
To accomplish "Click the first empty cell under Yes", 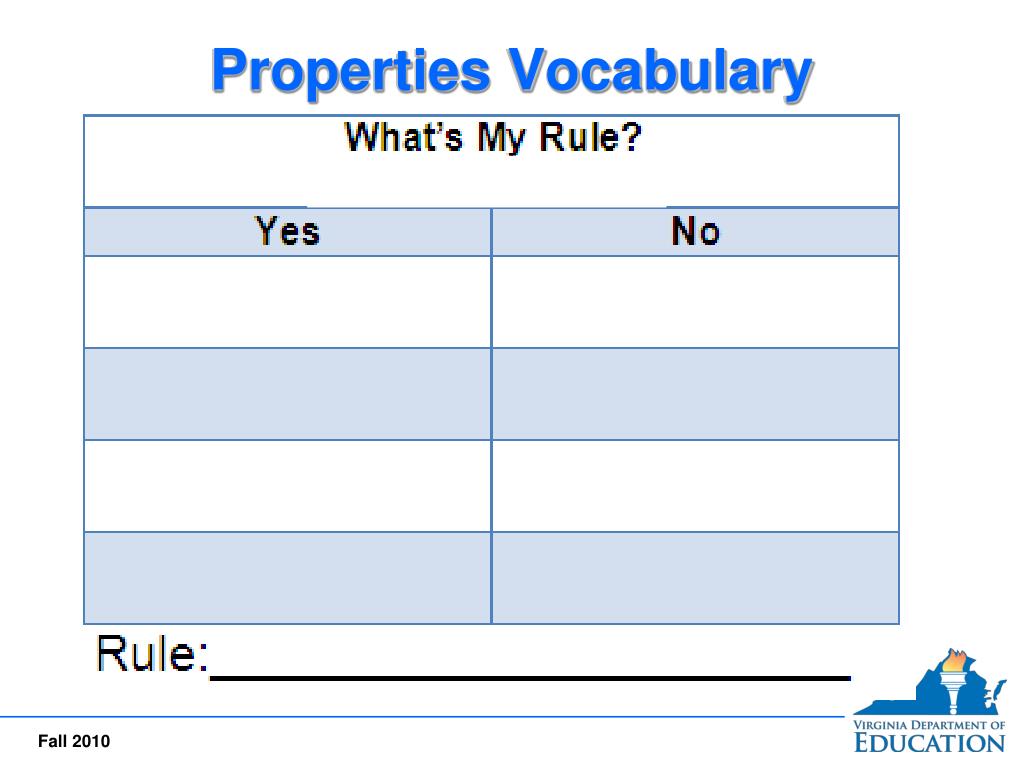I will [287, 302].
